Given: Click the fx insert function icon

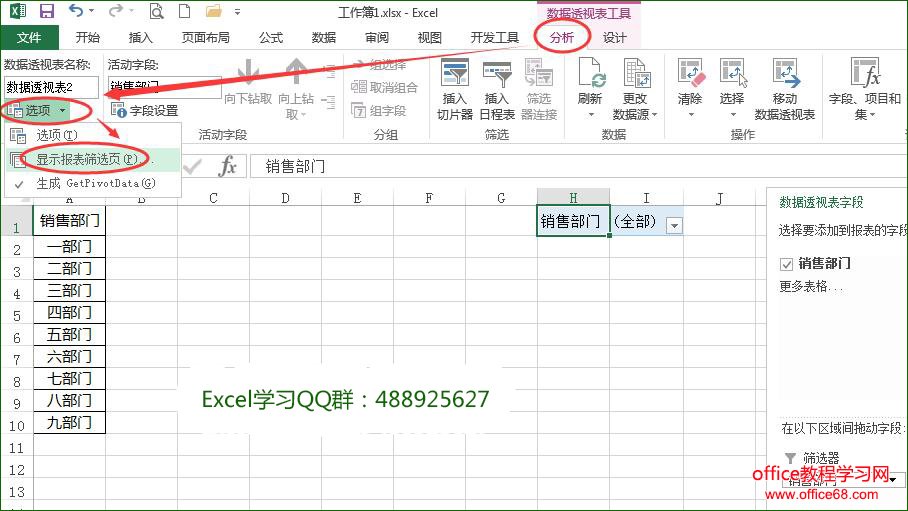Looking at the screenshot, I should pyautogui.click(x=227, y=167).
